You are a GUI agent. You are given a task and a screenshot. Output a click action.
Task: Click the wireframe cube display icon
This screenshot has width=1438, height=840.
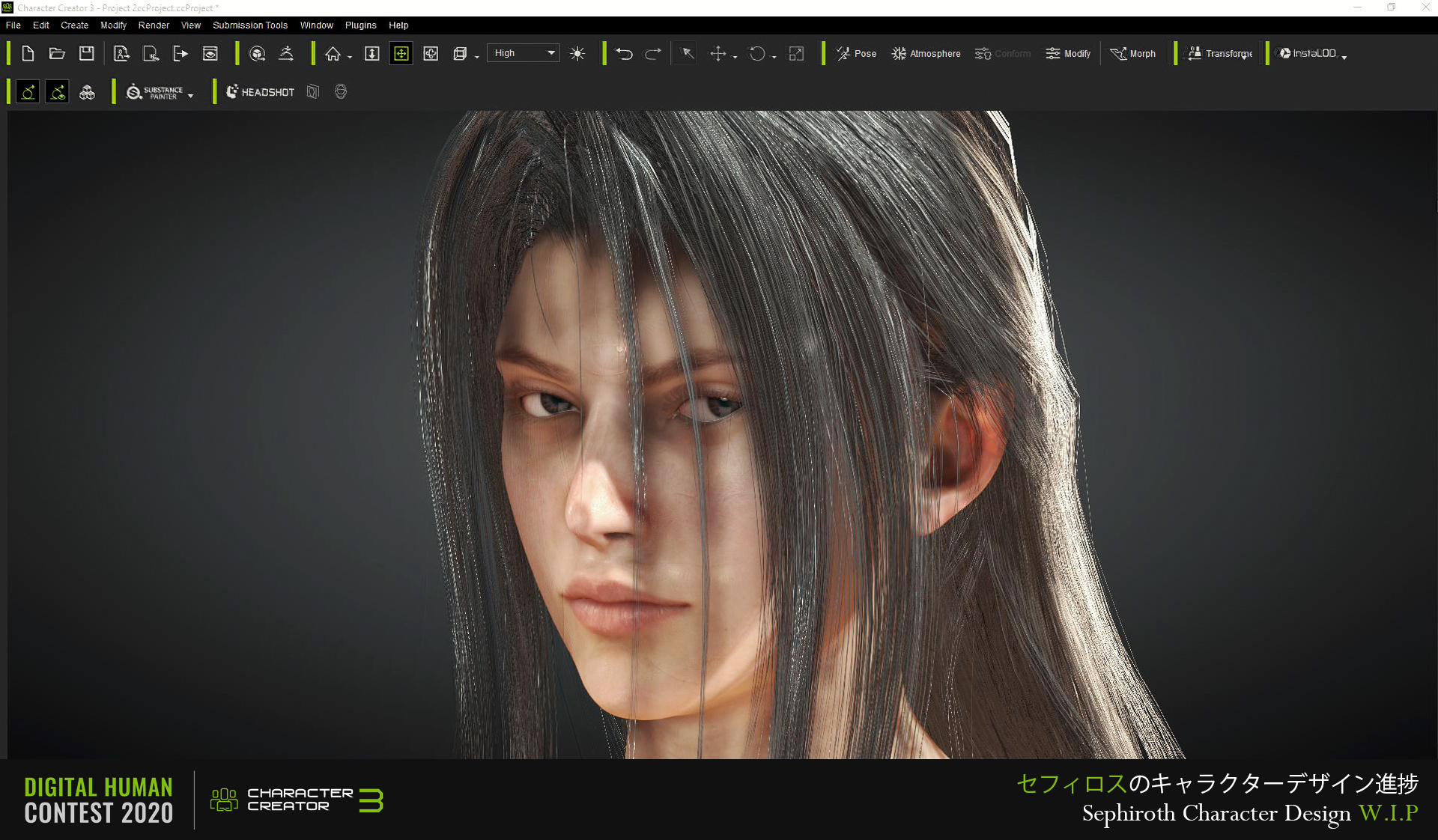click(x=460, y=54)
